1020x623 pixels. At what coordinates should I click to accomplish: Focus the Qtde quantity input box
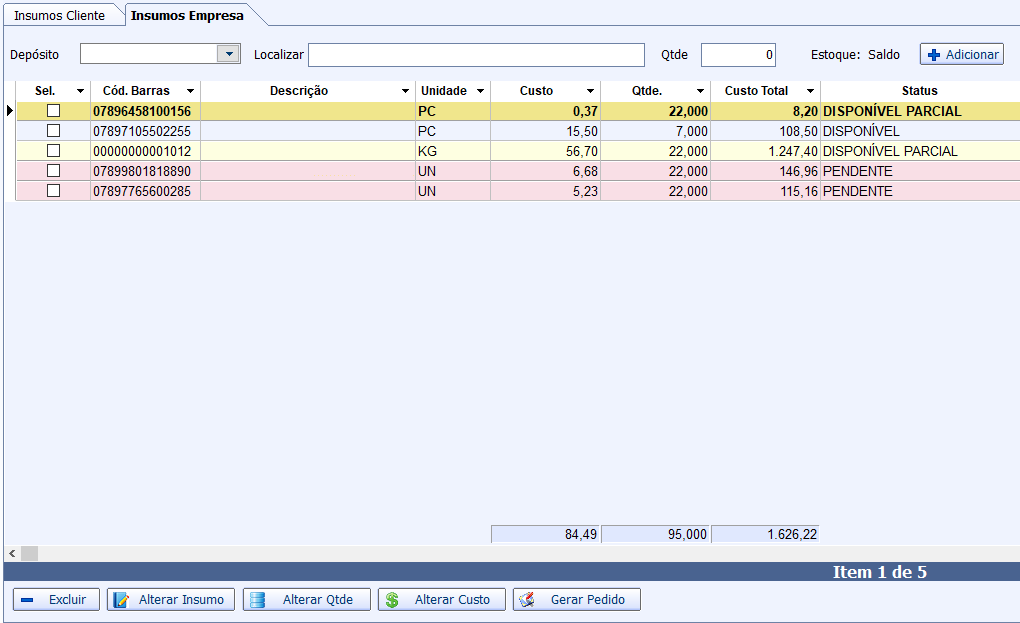tap(738, 54)
